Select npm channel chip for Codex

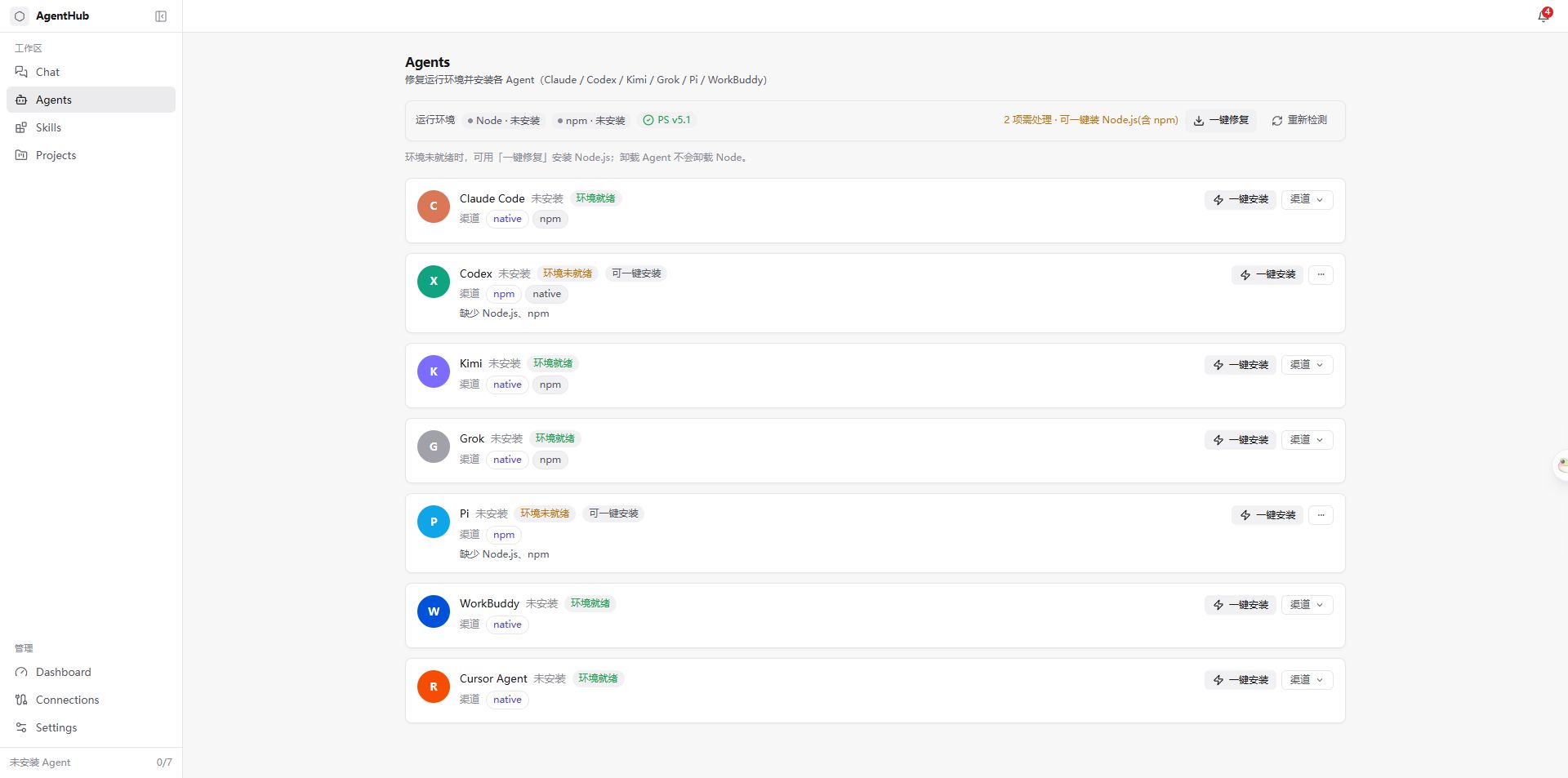[504, 294]
